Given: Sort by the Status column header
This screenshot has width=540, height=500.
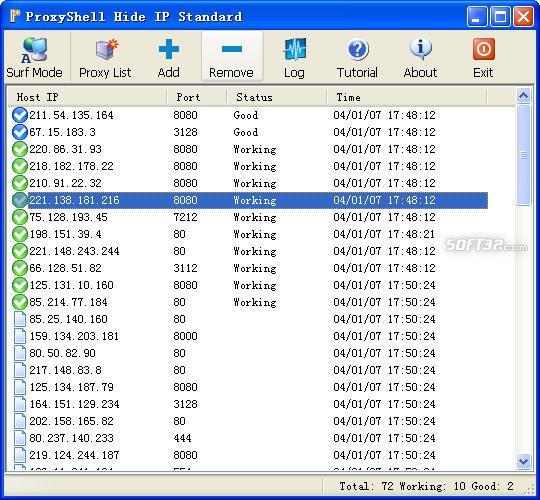Looking at the screenshot, I should tap(277, 97).
